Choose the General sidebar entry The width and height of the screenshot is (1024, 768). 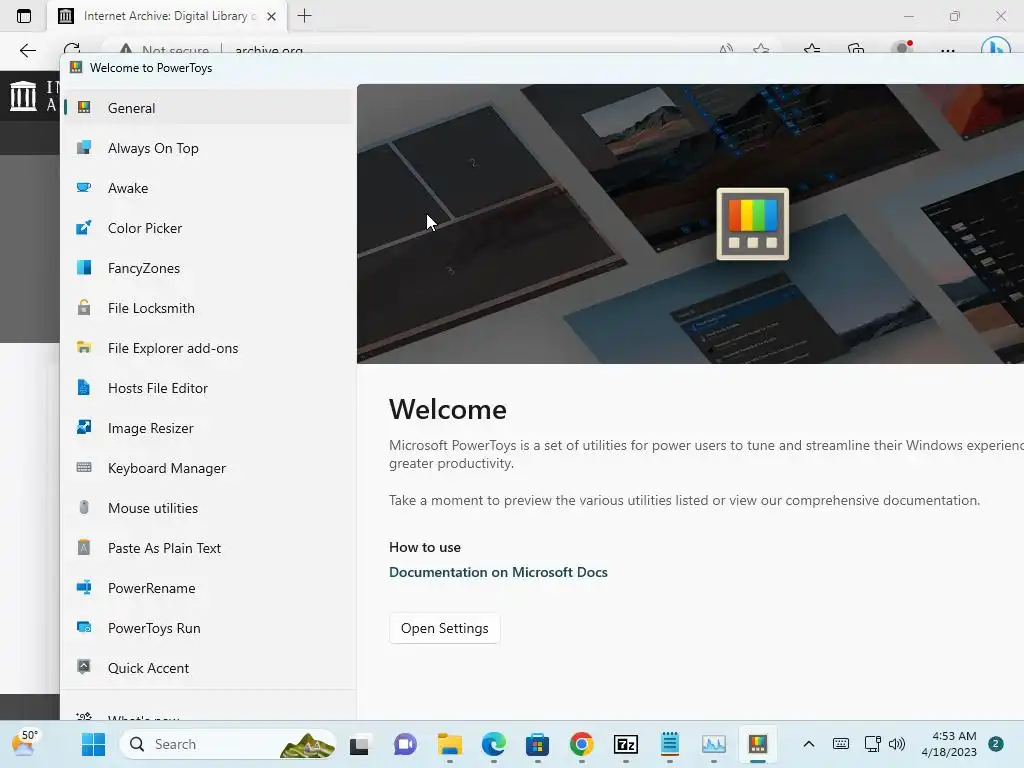coord(208,108)
